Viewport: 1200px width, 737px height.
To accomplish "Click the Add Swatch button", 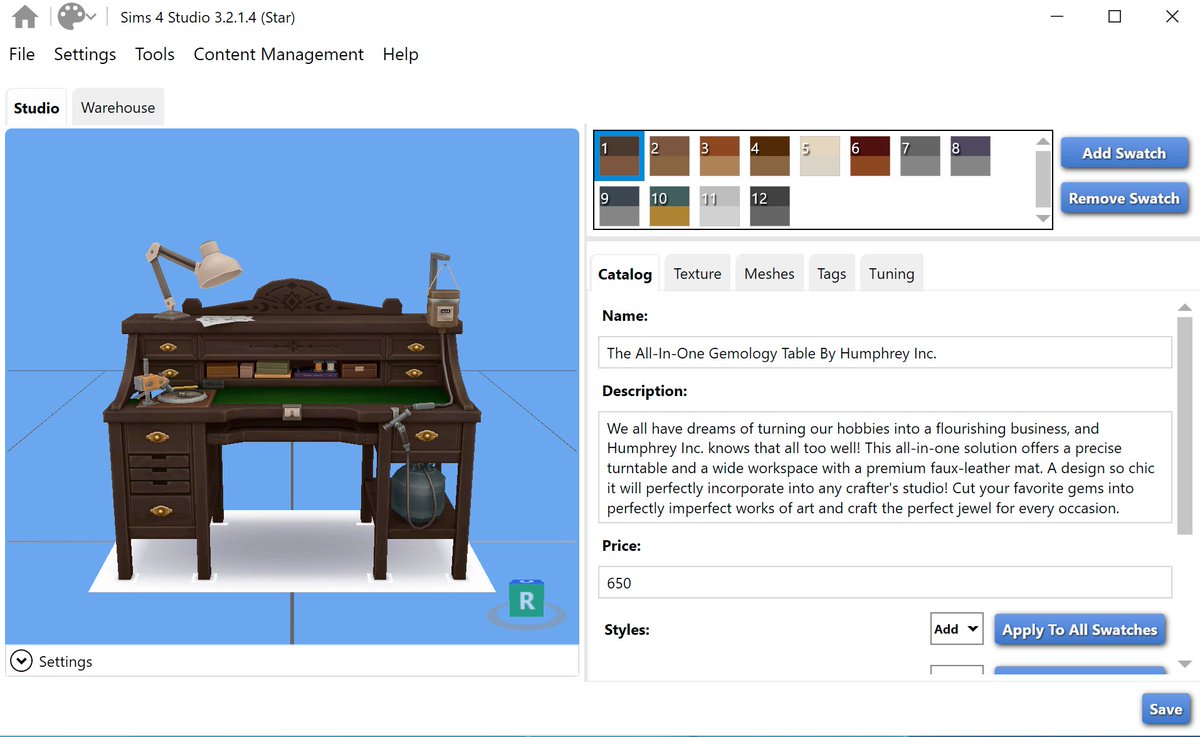I will [x=1124, y=153].
